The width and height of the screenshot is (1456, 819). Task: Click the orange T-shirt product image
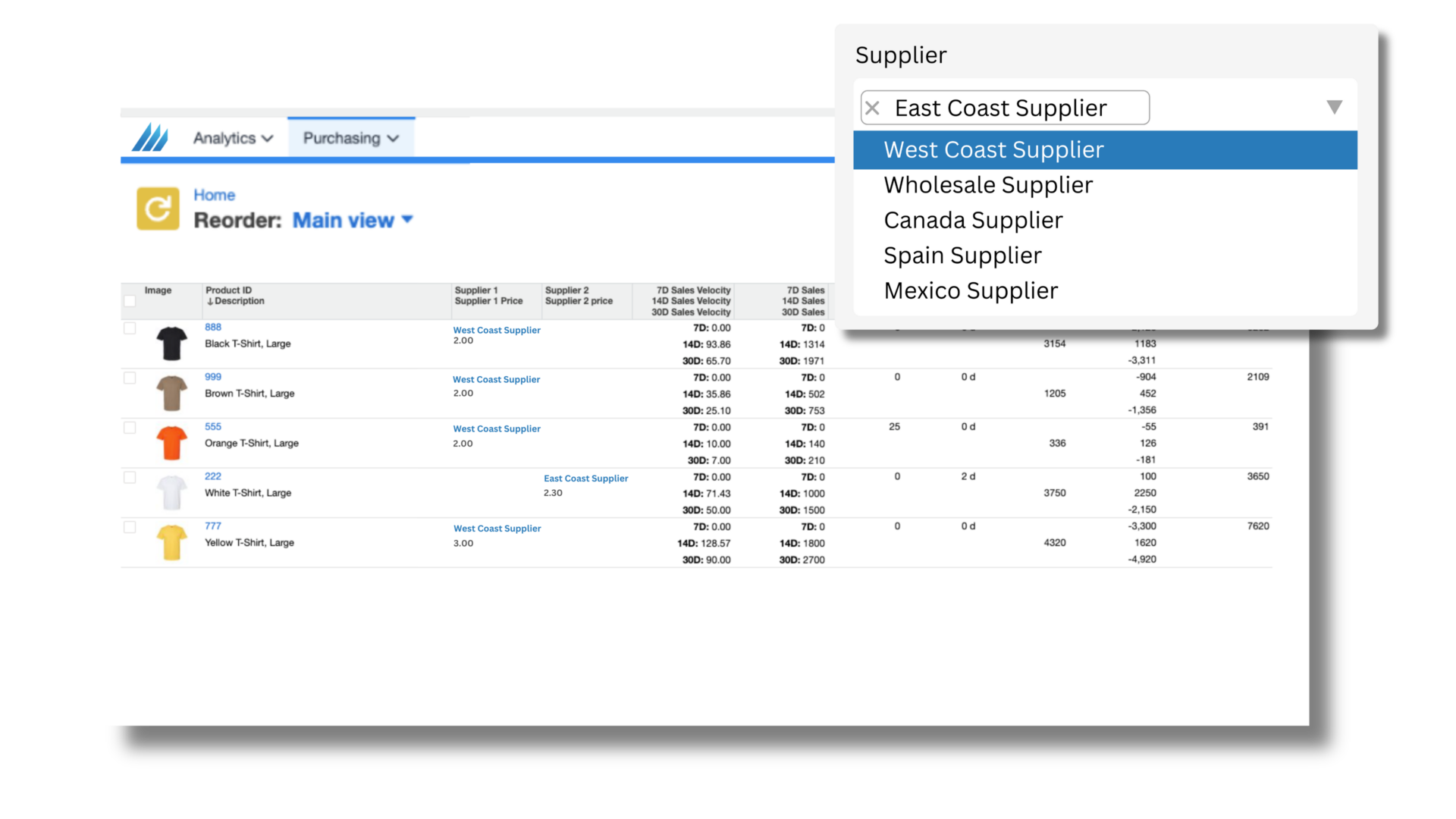click(172, 443)
